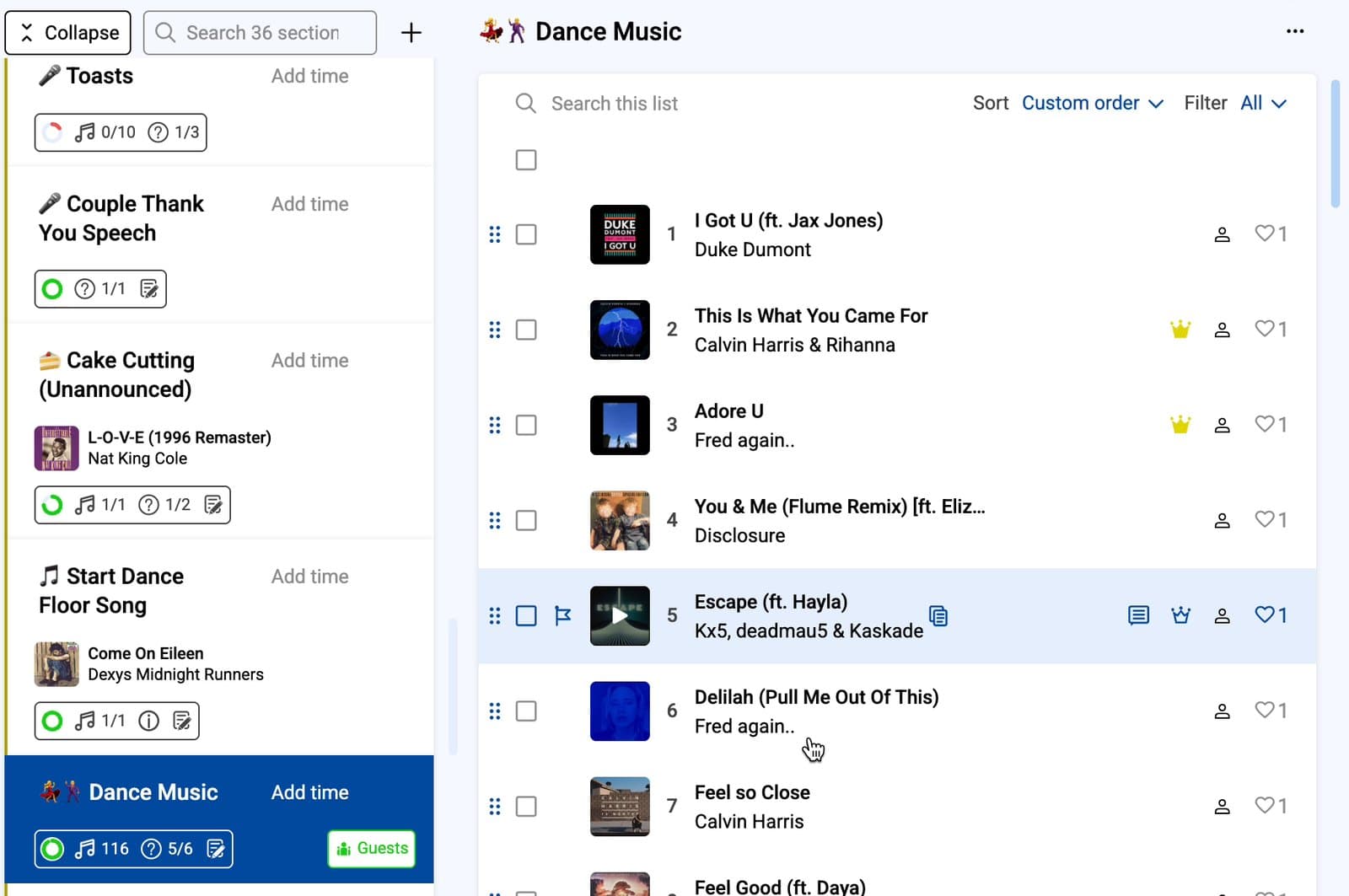This screenshot has width=1349, height=896.
Task: Check the Feel so Close checkbox
Action: [x=526, y=807]
